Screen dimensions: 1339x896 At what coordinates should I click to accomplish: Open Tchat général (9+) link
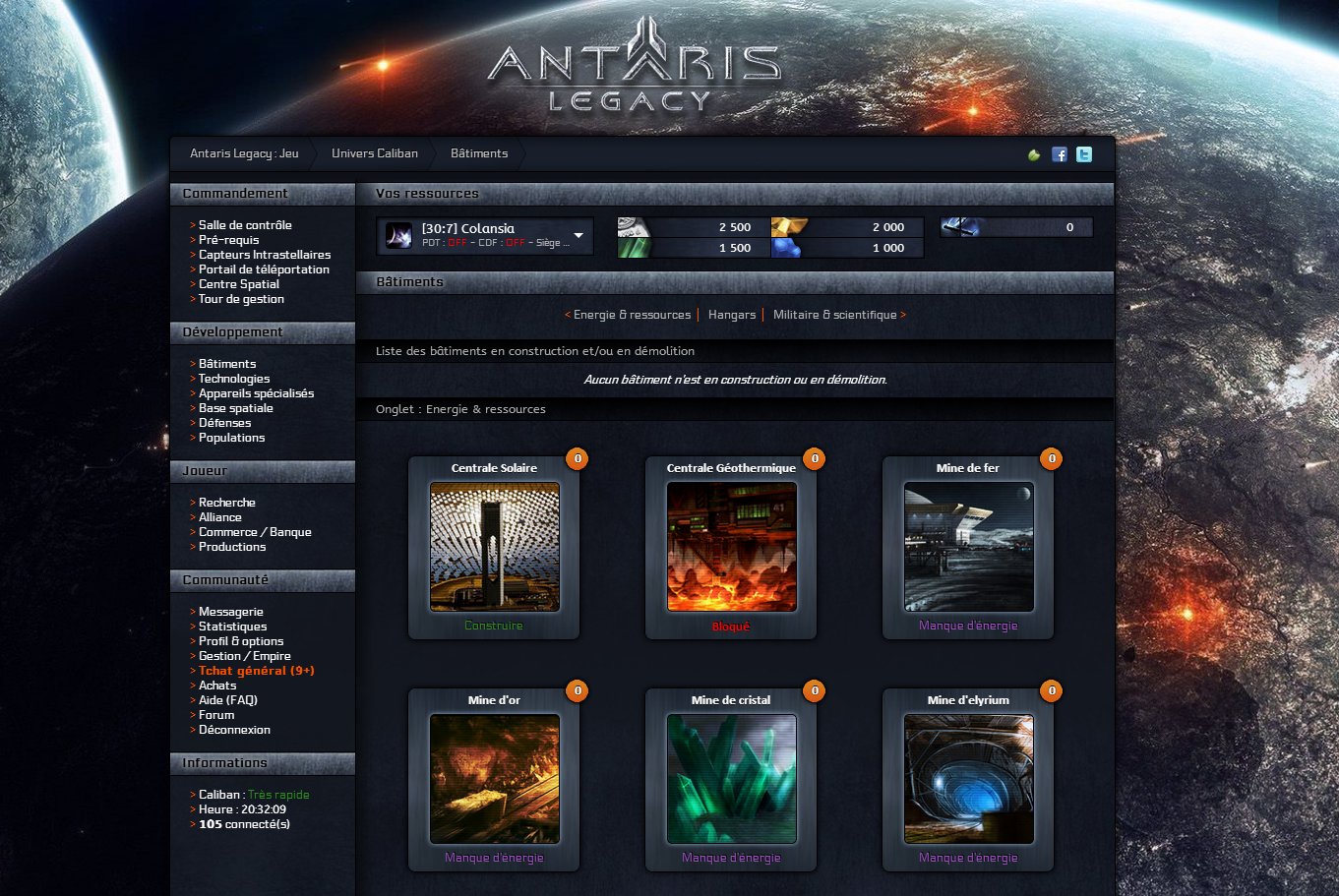click(x=257, y=671)
